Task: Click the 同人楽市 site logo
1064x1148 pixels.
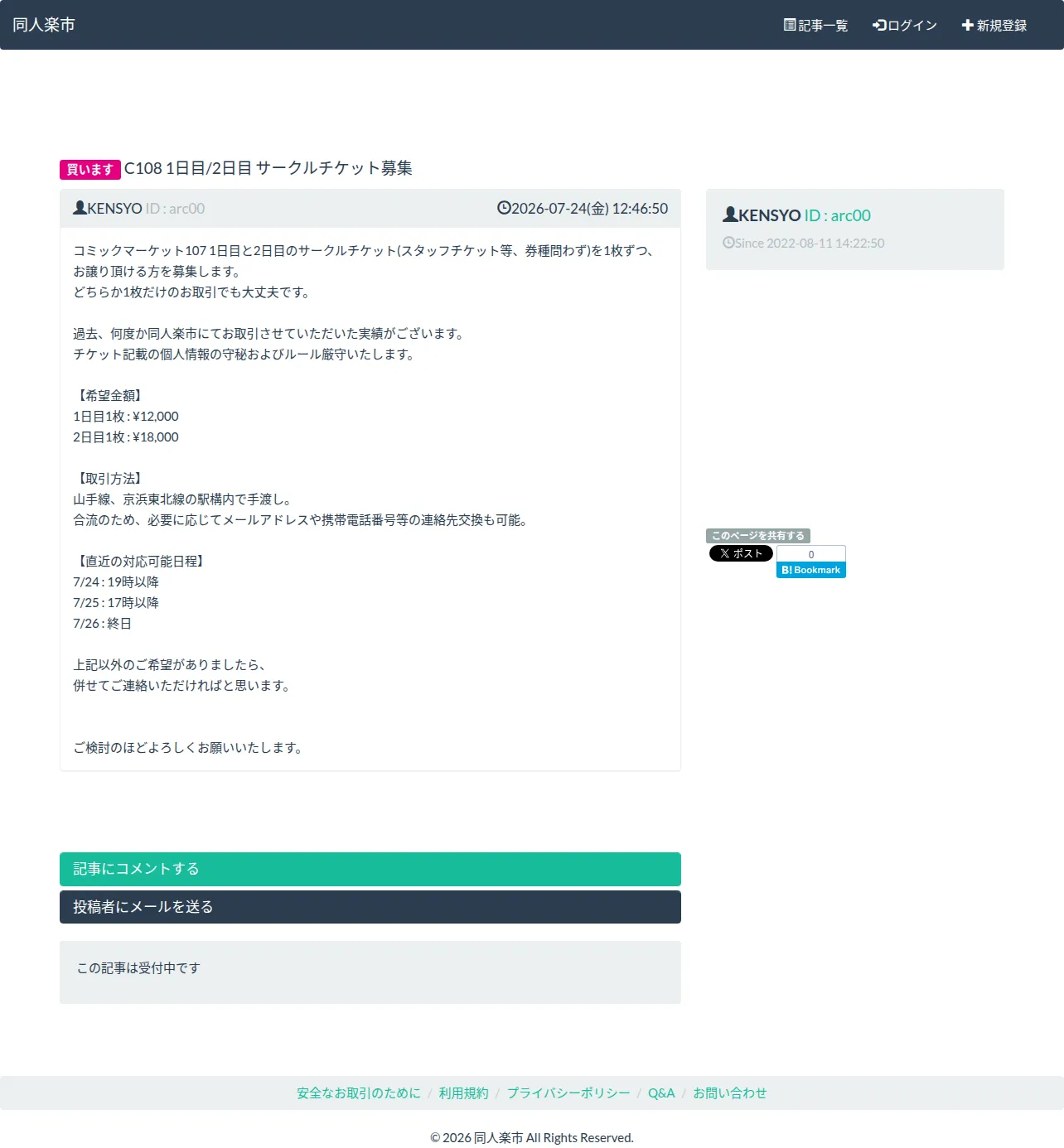Action: (x=44, y=25)
